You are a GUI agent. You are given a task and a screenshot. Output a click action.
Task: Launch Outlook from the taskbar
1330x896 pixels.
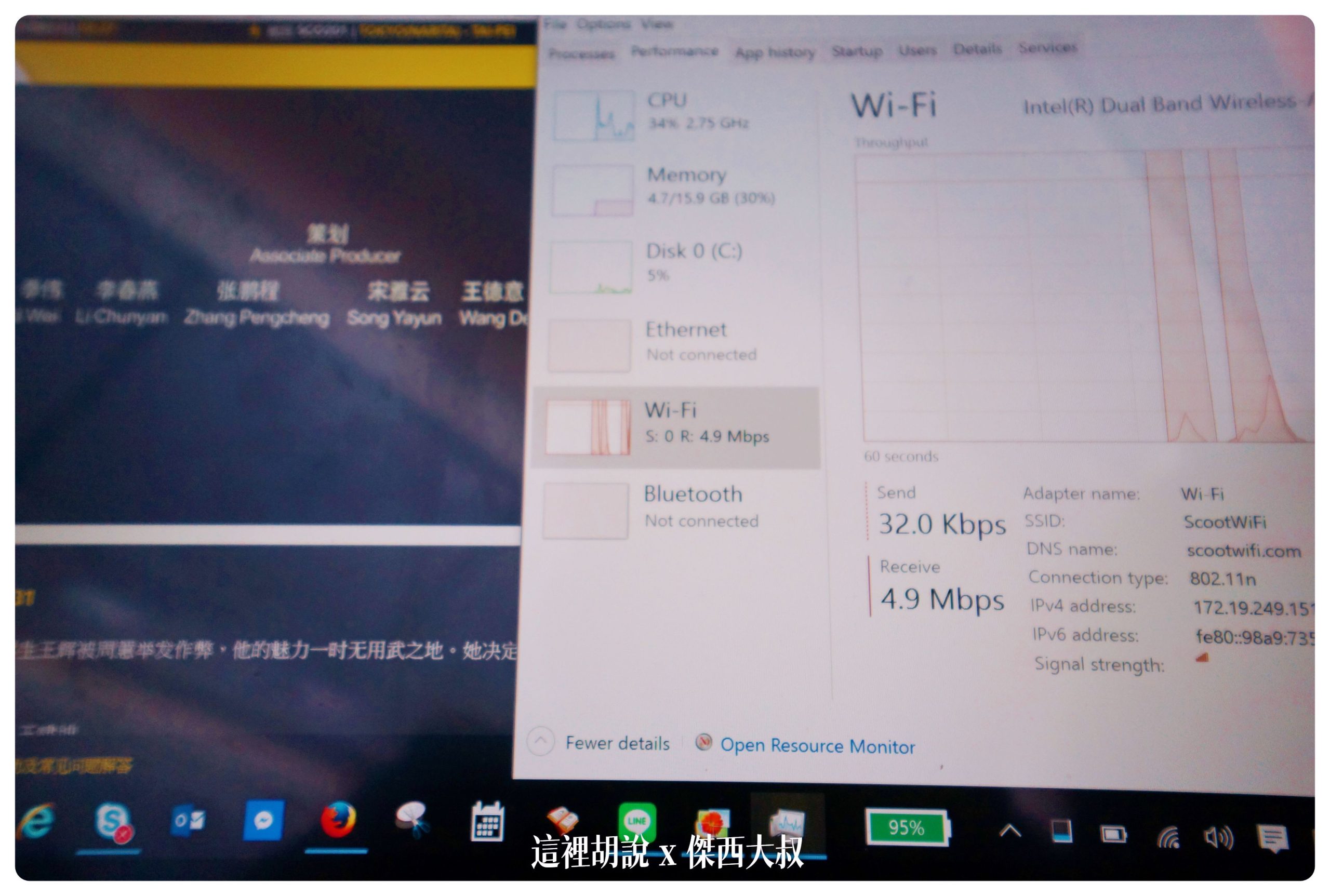click(x=188, y=821)
